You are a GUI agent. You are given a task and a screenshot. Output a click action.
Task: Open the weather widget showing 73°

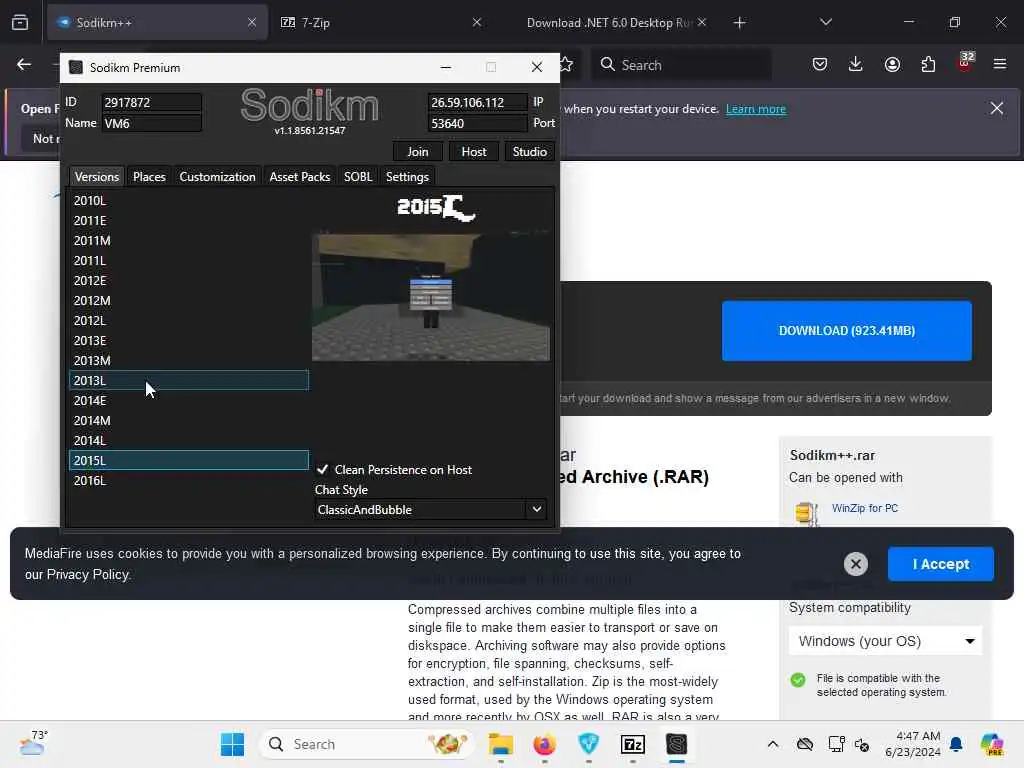click(33, 743)
